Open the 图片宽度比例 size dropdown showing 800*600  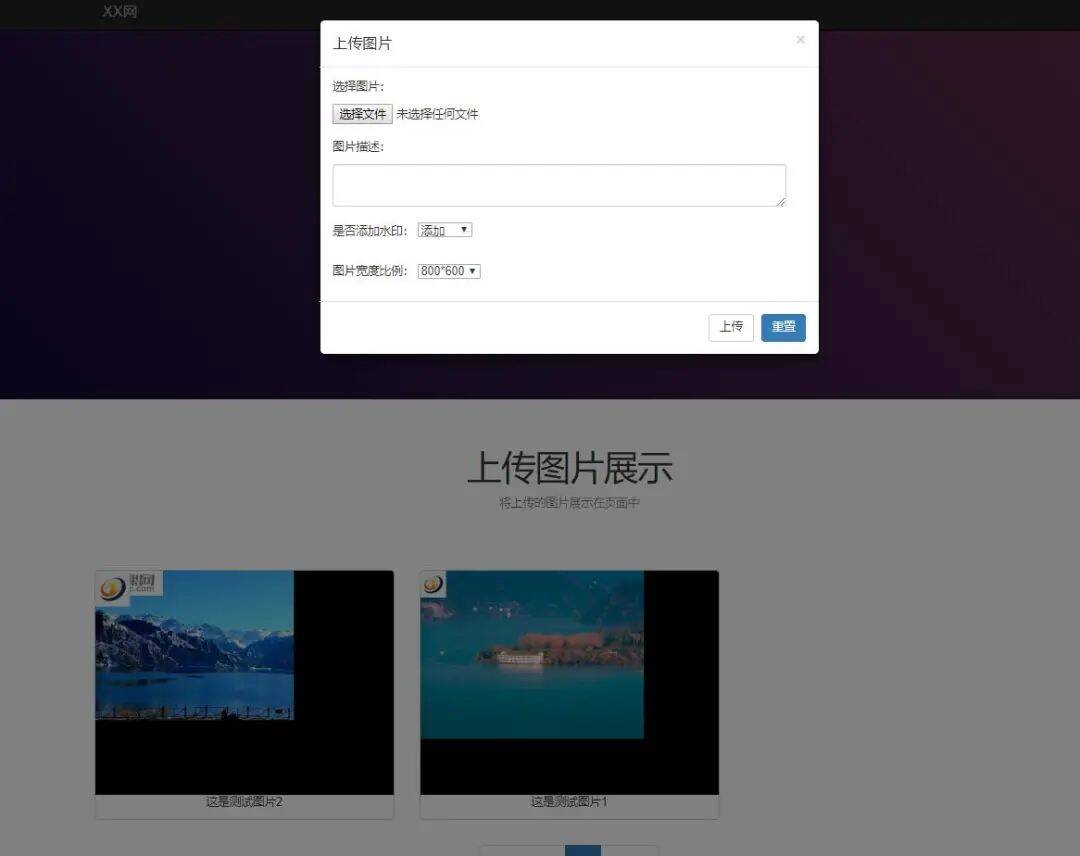(x=449, y=270)
